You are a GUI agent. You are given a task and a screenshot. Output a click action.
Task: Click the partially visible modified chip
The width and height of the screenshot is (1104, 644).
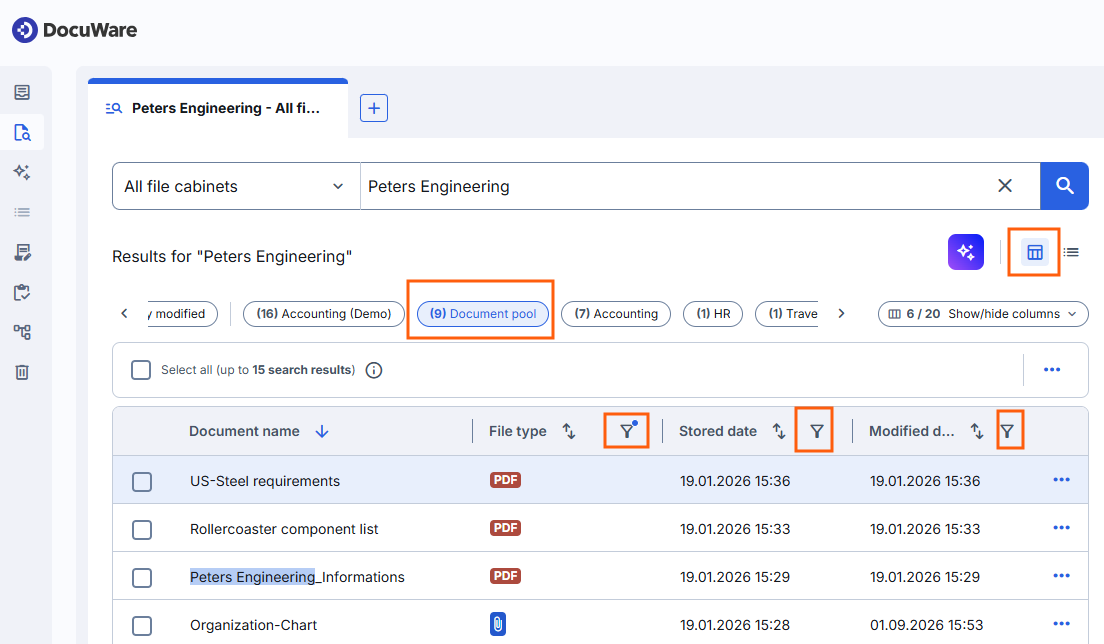click(x=182, y=314)
